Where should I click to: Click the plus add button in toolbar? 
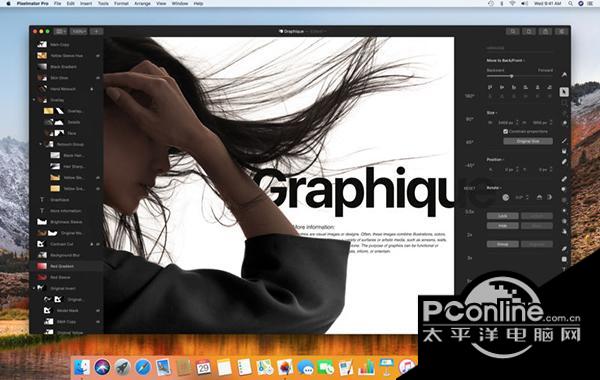[96, 31]
